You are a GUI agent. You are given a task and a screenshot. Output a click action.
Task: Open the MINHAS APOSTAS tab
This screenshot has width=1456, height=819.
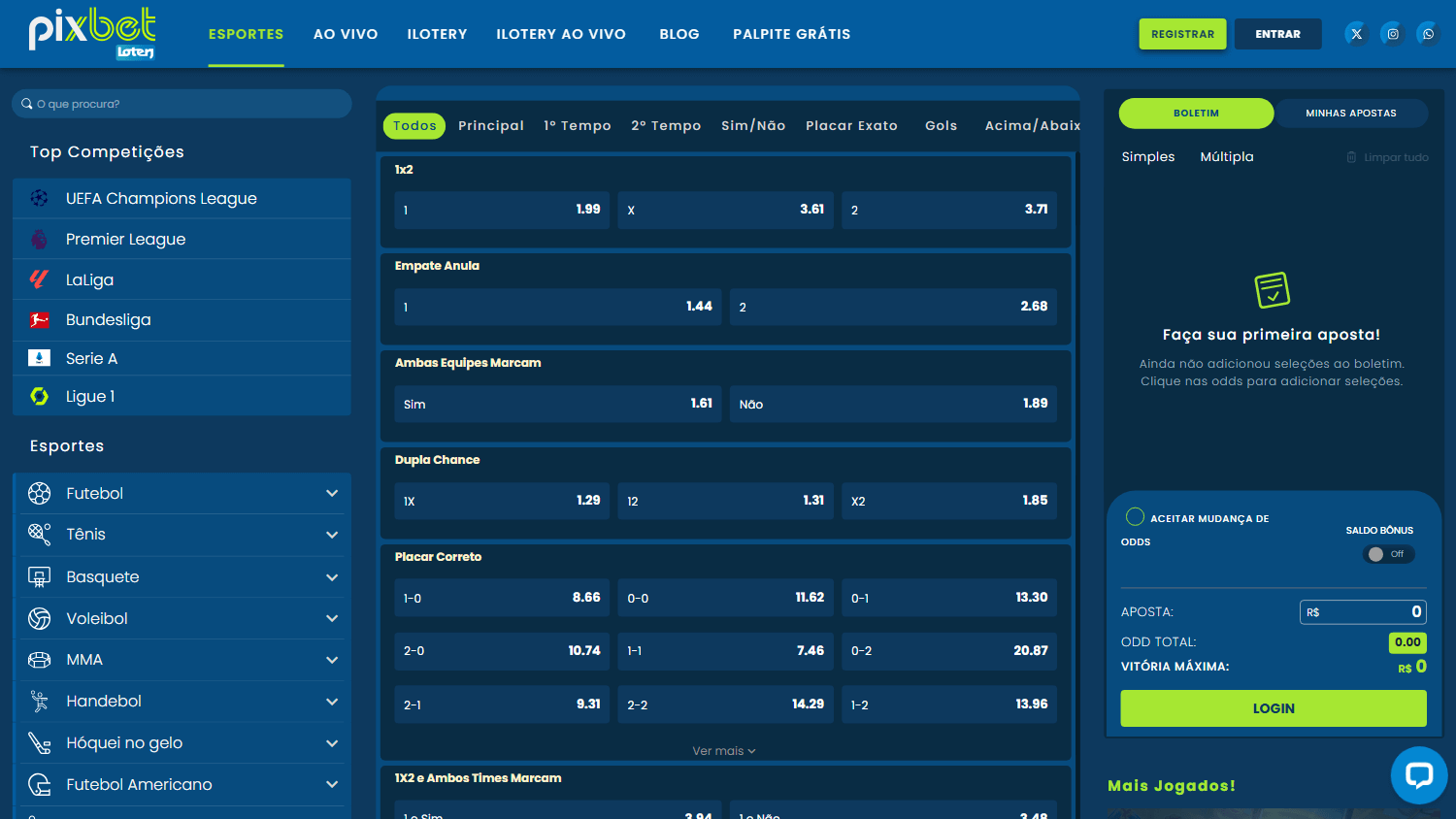1351,114
